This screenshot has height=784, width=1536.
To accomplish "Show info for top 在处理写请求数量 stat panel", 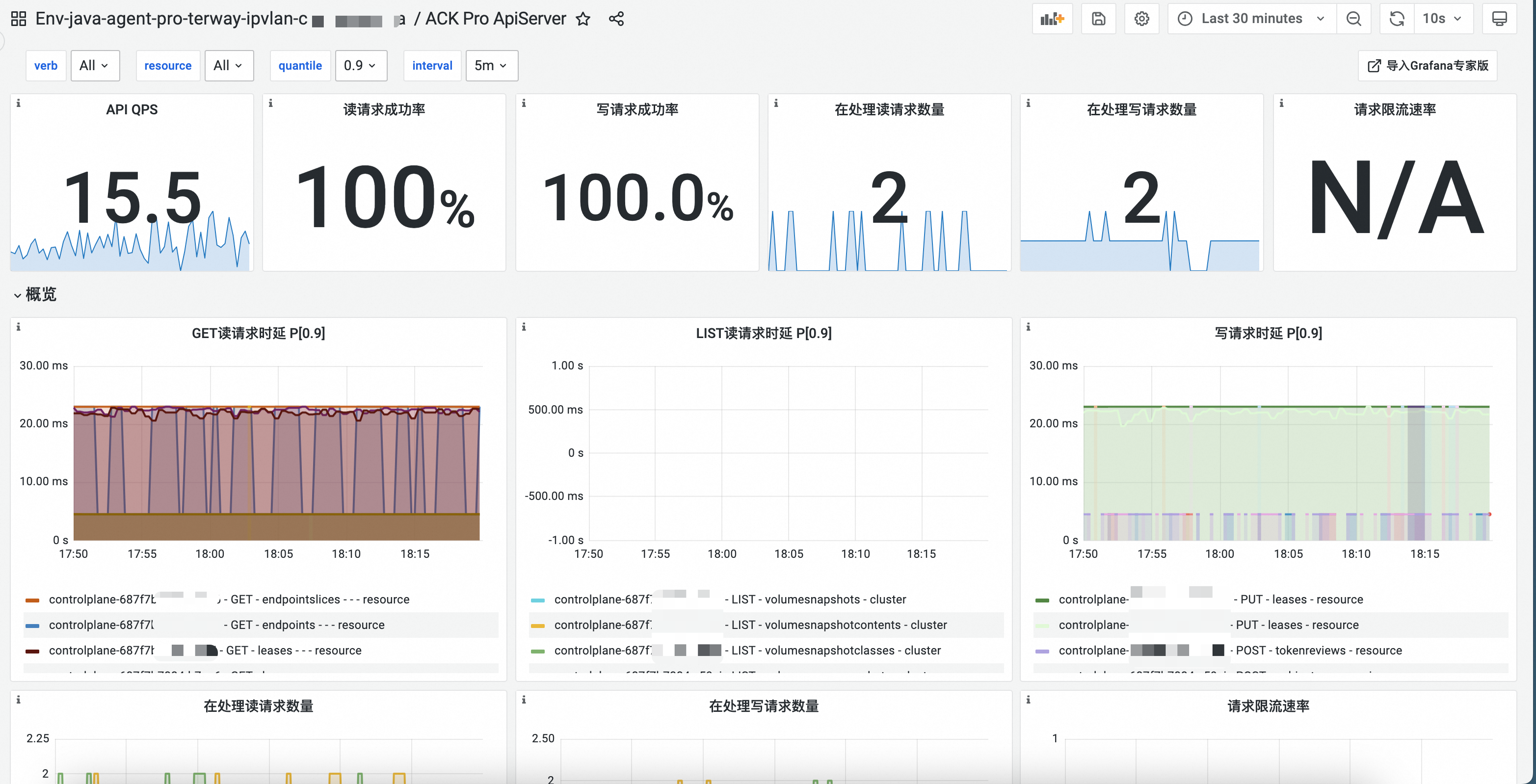I will coord(1028,103).
